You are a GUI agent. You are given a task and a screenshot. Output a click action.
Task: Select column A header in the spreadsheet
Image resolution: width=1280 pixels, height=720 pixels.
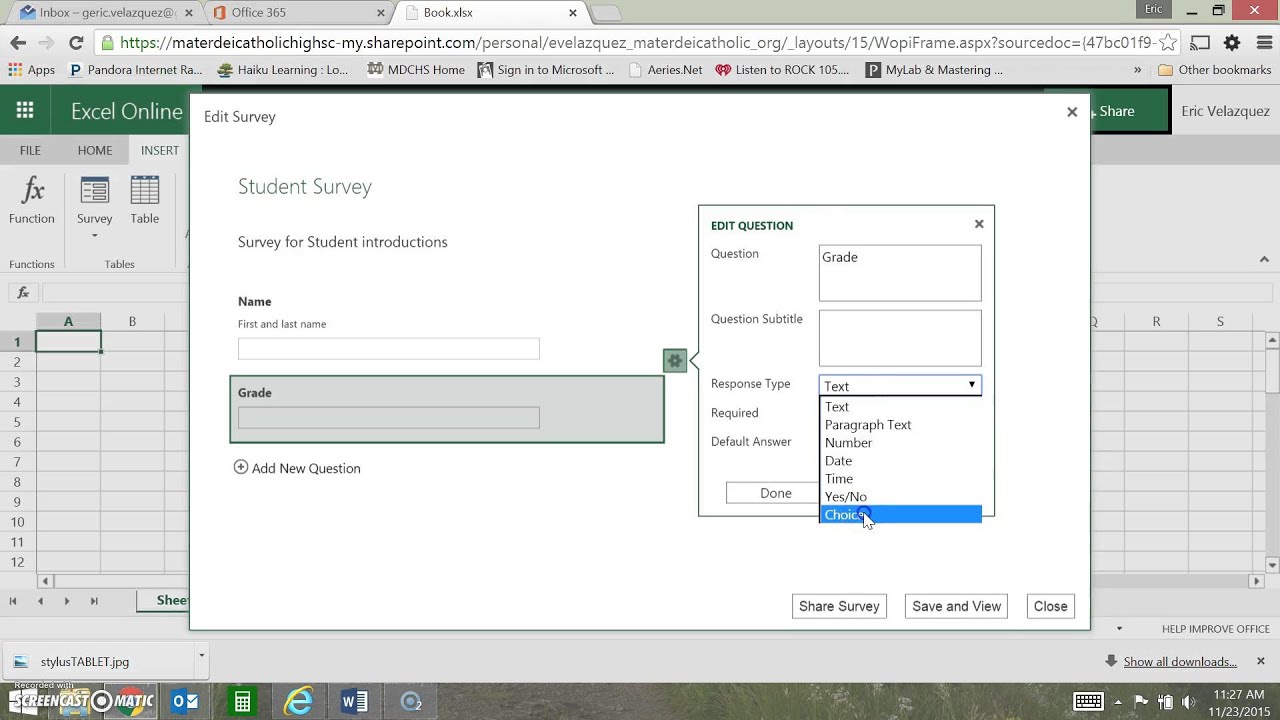click(x=68, y=321)
